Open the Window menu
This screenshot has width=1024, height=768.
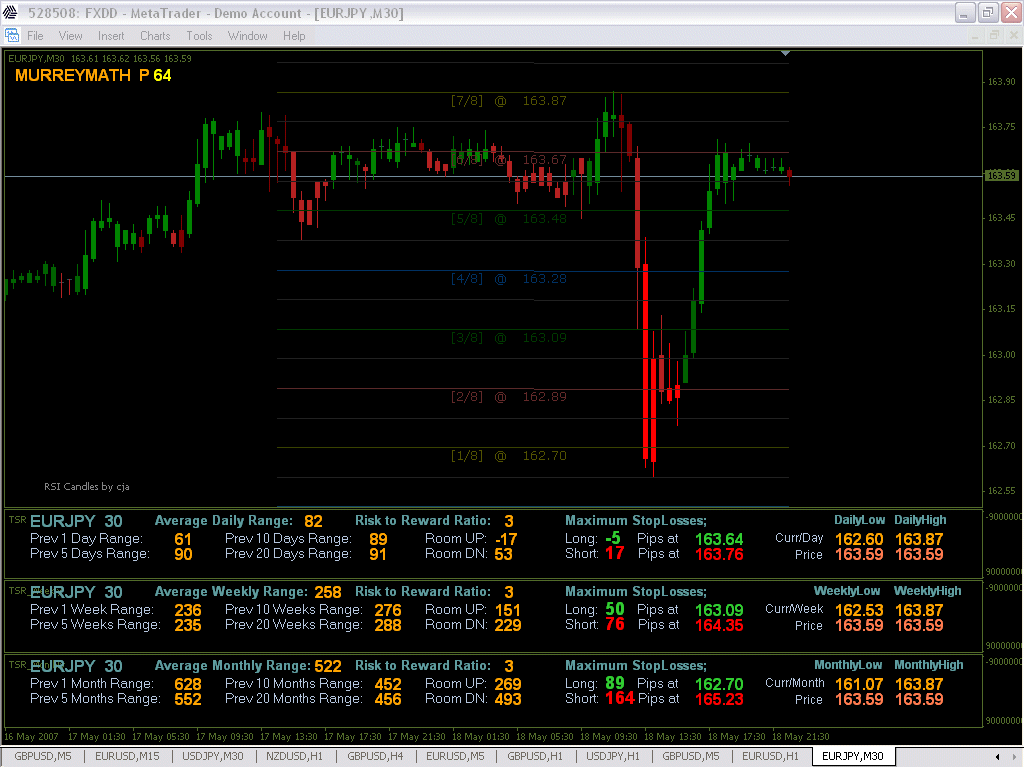pyautogui.click(x=247, y=35)
